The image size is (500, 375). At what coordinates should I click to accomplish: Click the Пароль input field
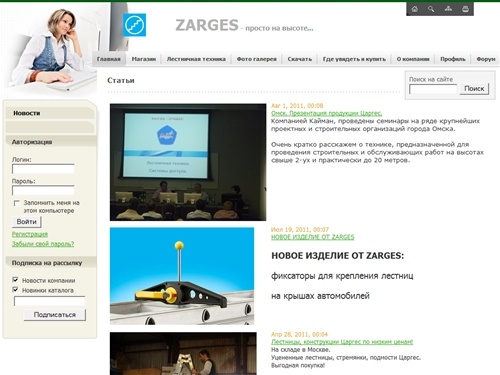click(43, 190)
